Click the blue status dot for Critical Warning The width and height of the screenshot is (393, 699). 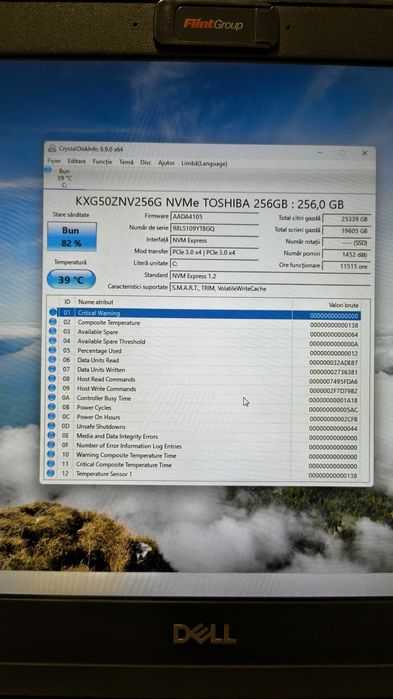(53, 312)
